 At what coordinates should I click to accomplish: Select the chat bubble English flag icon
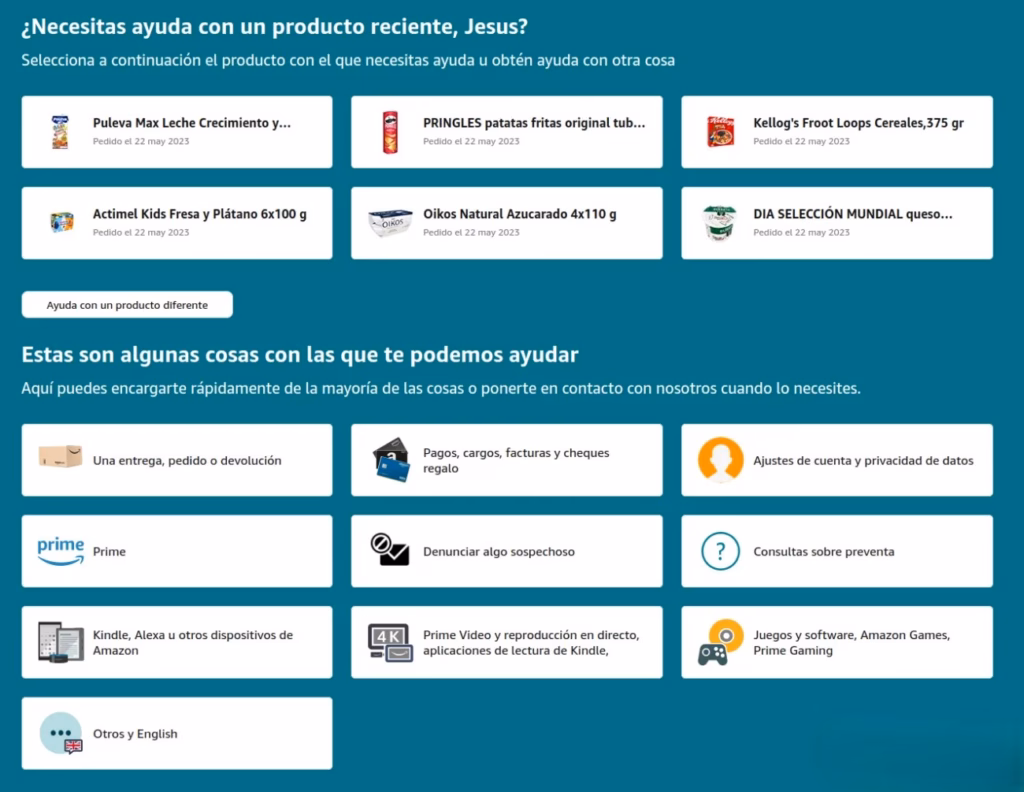coord(61,733)
